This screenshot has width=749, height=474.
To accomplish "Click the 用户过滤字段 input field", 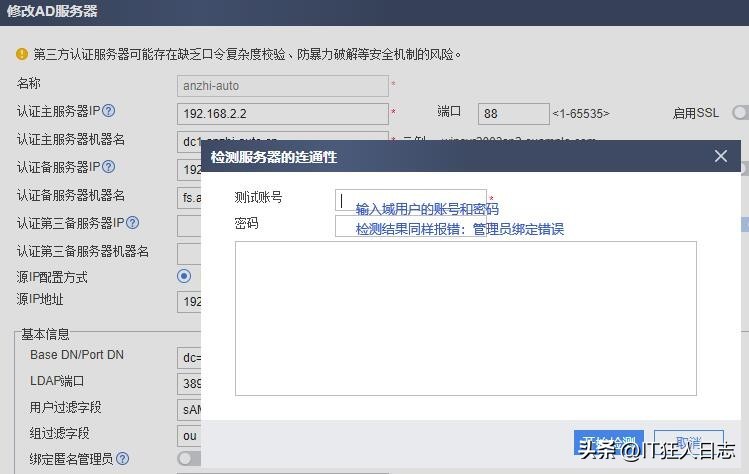I will (x=189, y=409).
